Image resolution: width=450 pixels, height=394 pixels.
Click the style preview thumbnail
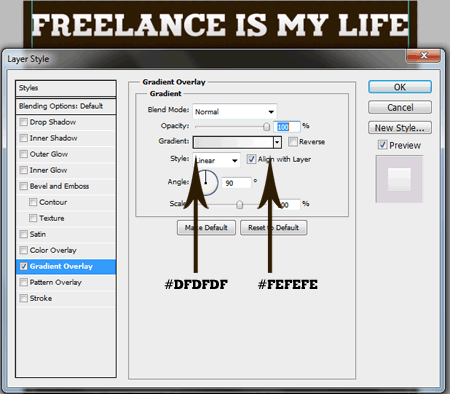click(399, 179)
